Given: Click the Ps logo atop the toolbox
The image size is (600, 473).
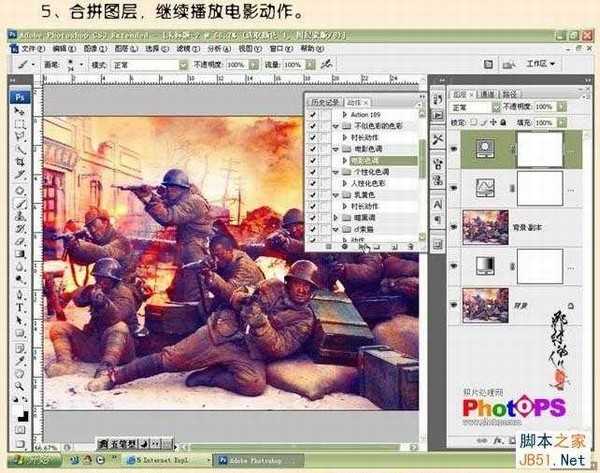Looking at the screenshot, I should [20, 97].
